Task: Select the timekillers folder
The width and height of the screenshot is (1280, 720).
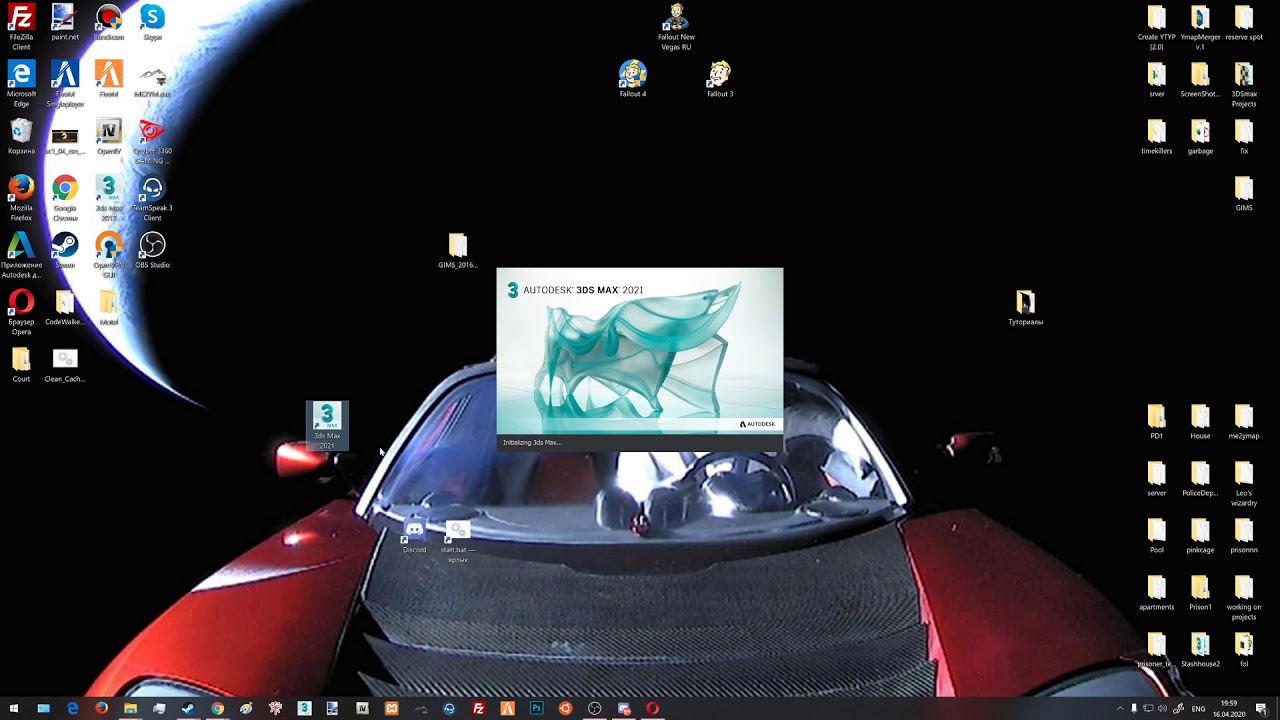Action: [x=1157, y=136]
